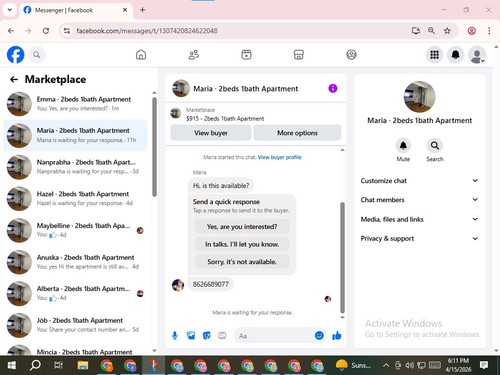Click the conversation list scrollbar
Image resolution: width=500 pixels, height=375 pixels.
[x=154, y=147]
